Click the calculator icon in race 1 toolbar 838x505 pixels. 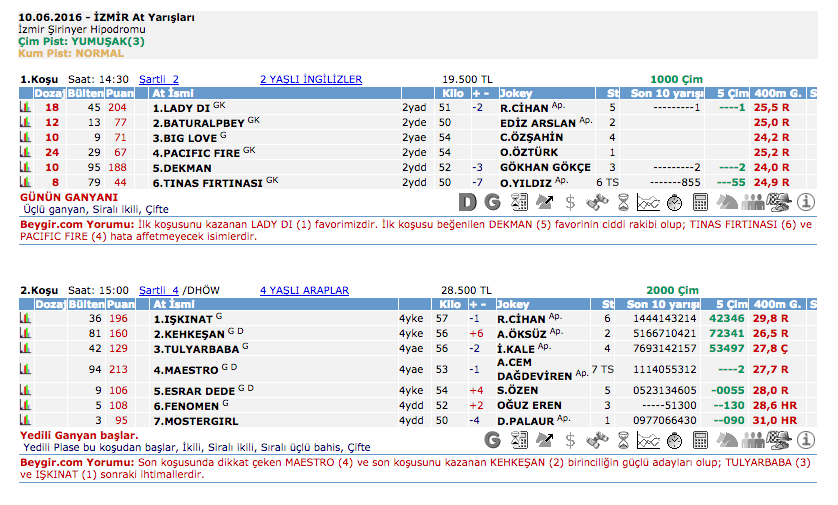coord(700,202)
